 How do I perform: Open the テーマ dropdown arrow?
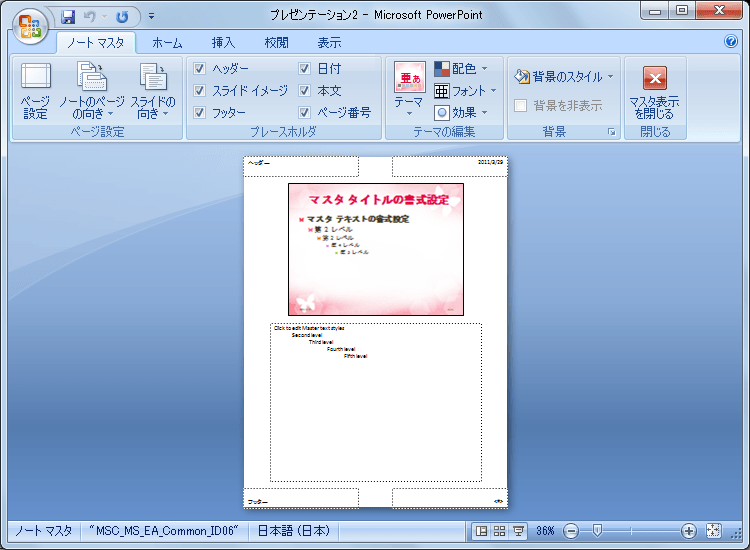click(409, 114)
